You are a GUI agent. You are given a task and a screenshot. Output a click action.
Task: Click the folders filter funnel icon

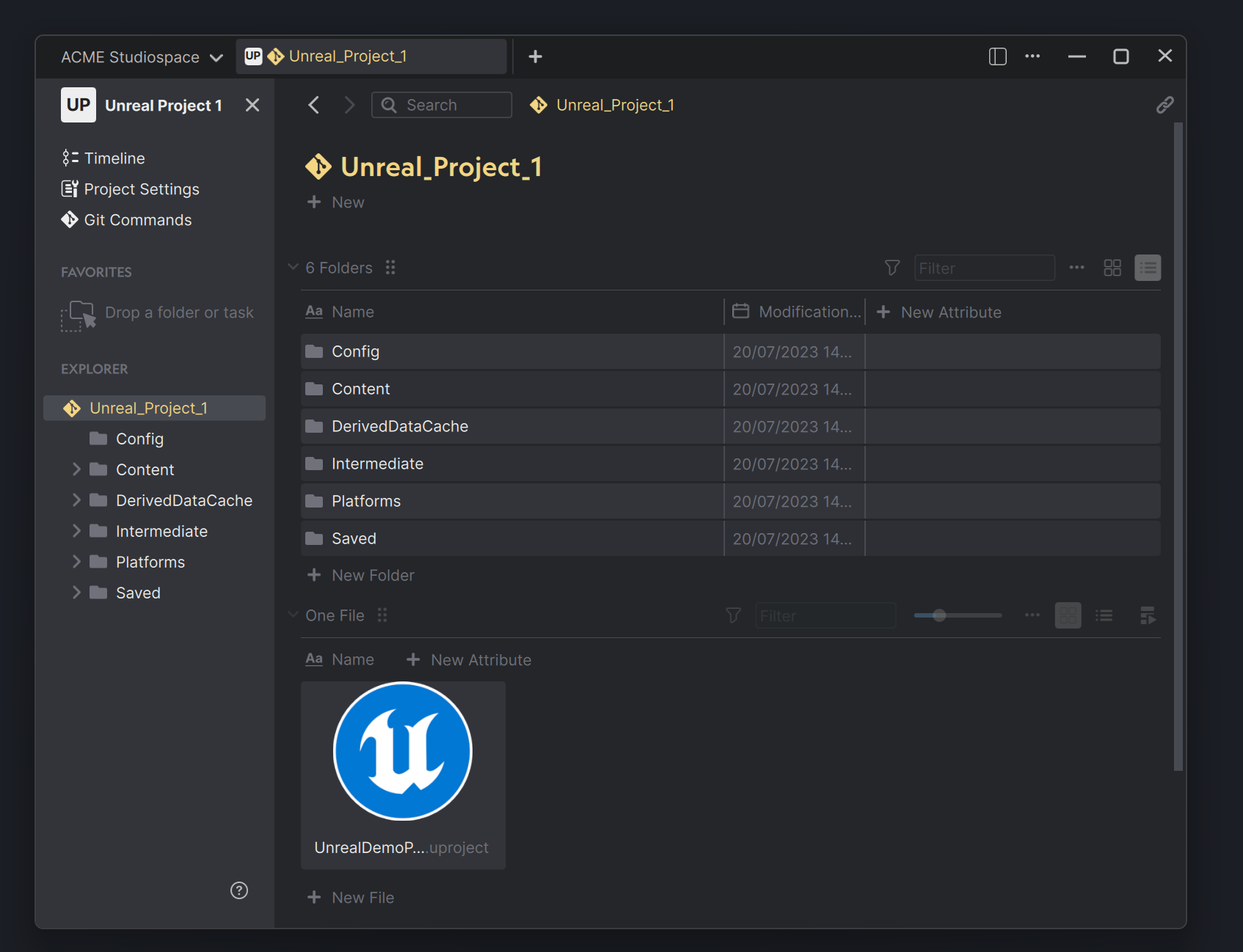892,268
